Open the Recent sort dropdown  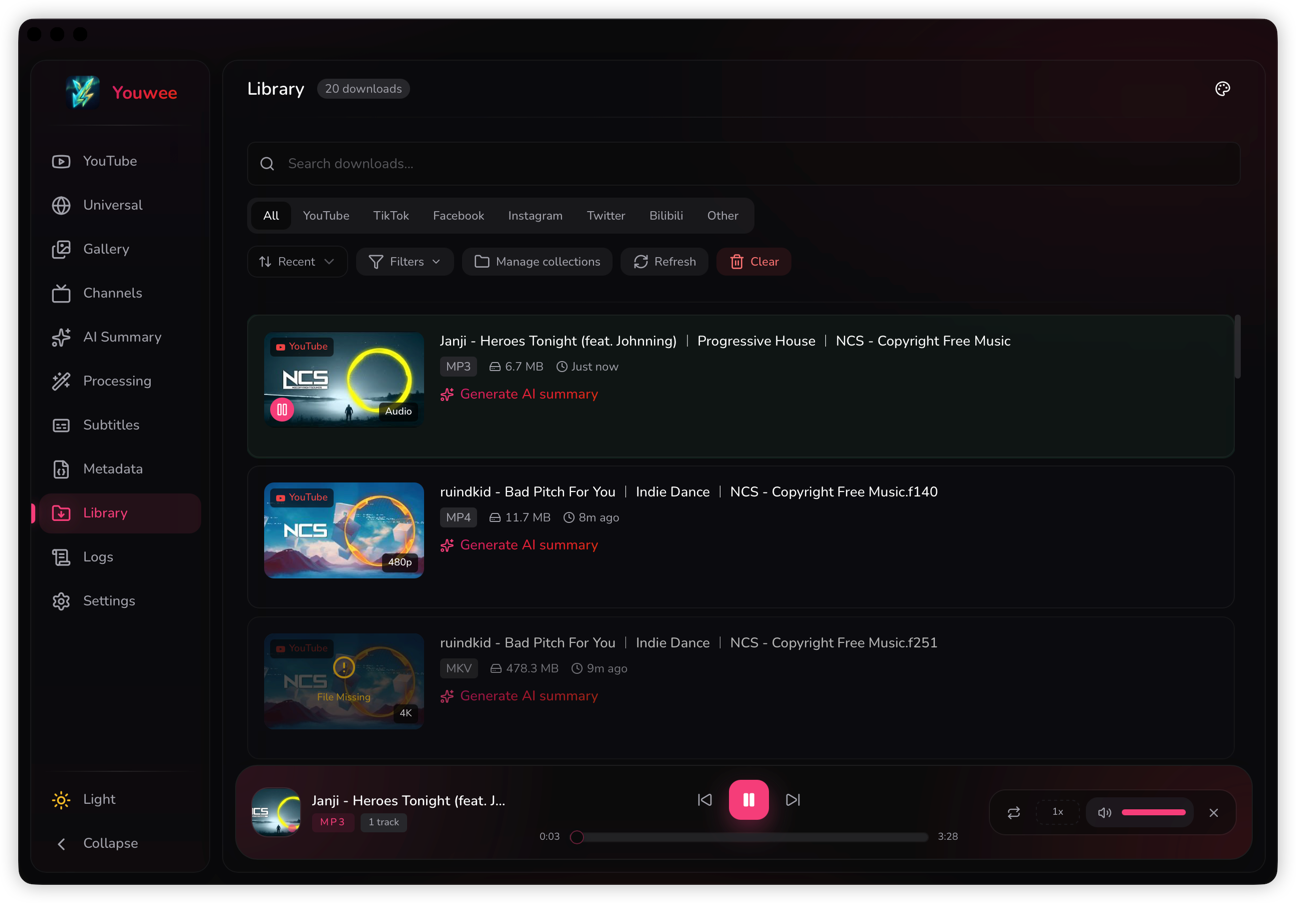(x=297, y=262)
